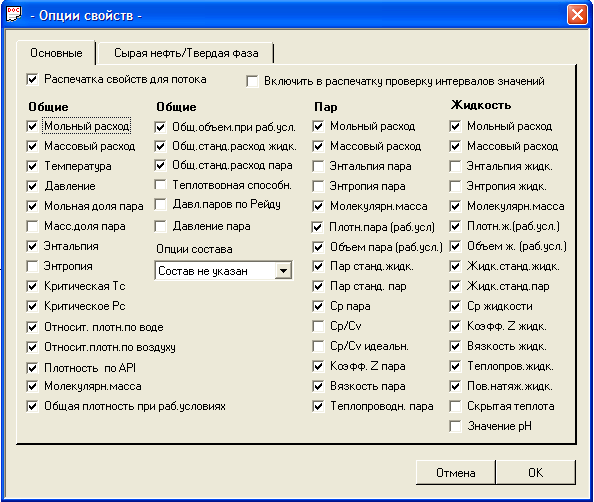Viewport: 594px width, 502px height.
Task: Toggle Массовый расход in the Пар column
Action: 319,146
